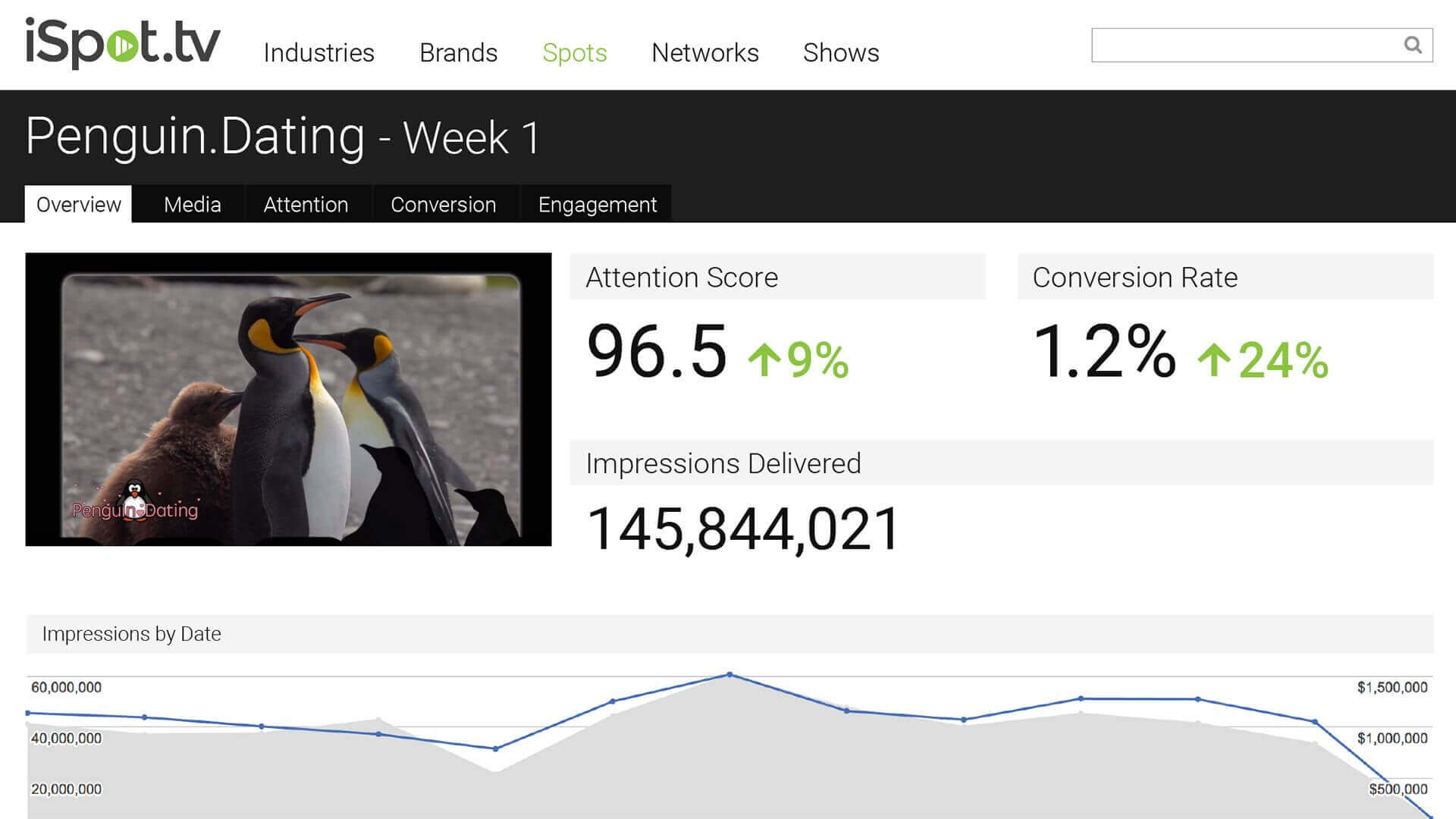Click the Conversion Rate header
This screenshot has height=819, width=1456.
click(x=1225, y=277)
